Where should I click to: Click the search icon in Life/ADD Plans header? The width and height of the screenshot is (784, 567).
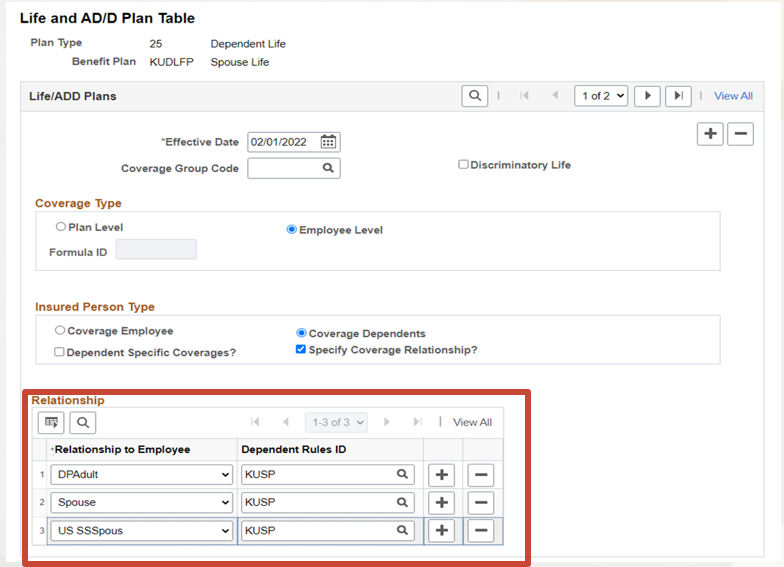474,96
